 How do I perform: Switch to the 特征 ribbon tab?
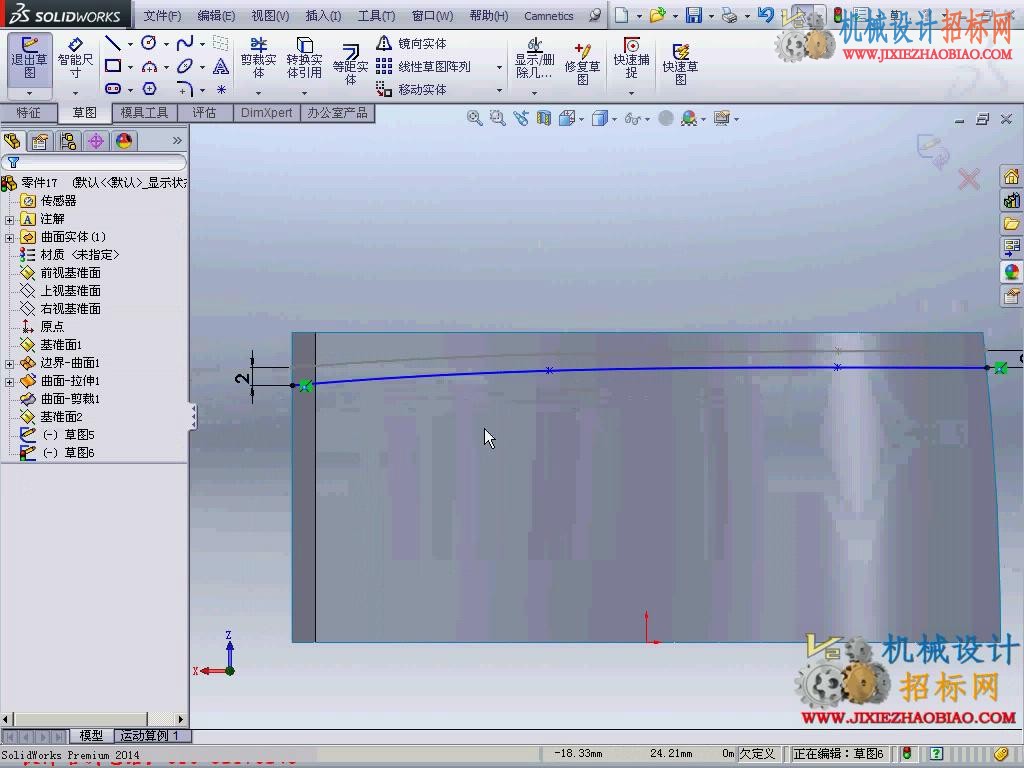coord(28,113)
